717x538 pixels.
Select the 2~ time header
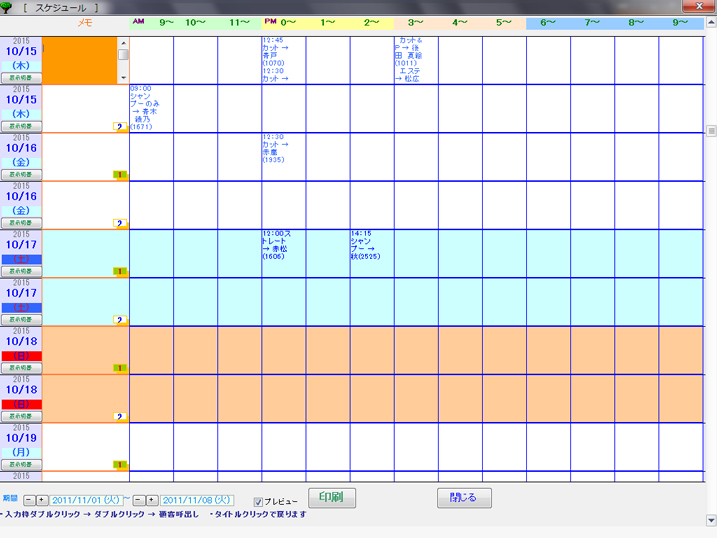coord(372,23)
